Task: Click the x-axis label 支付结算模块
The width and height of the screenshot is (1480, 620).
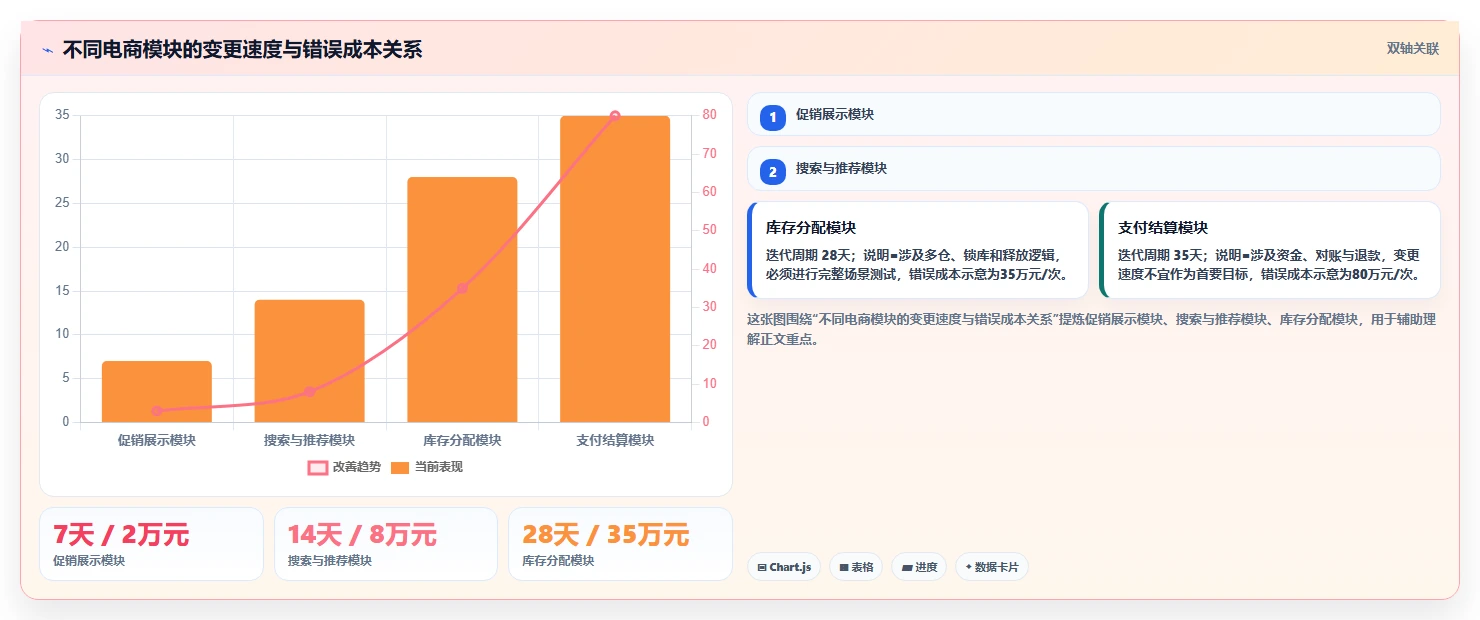Action: coord(615,440)
